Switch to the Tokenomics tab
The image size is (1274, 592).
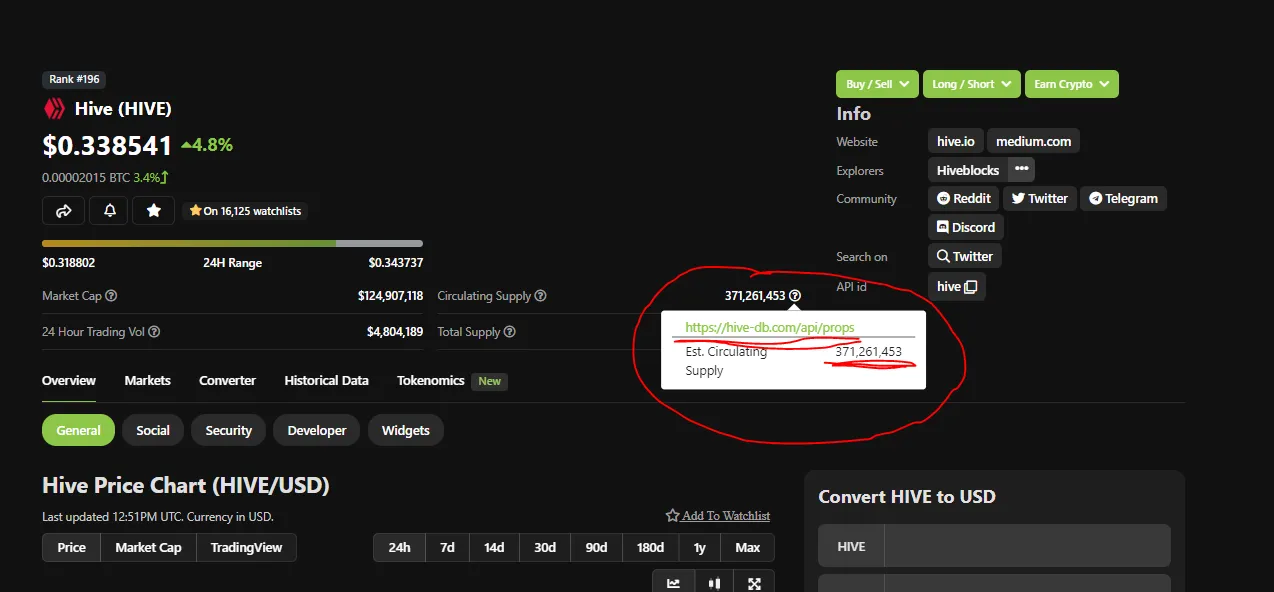pyautogui.click(x=431, y=381)
